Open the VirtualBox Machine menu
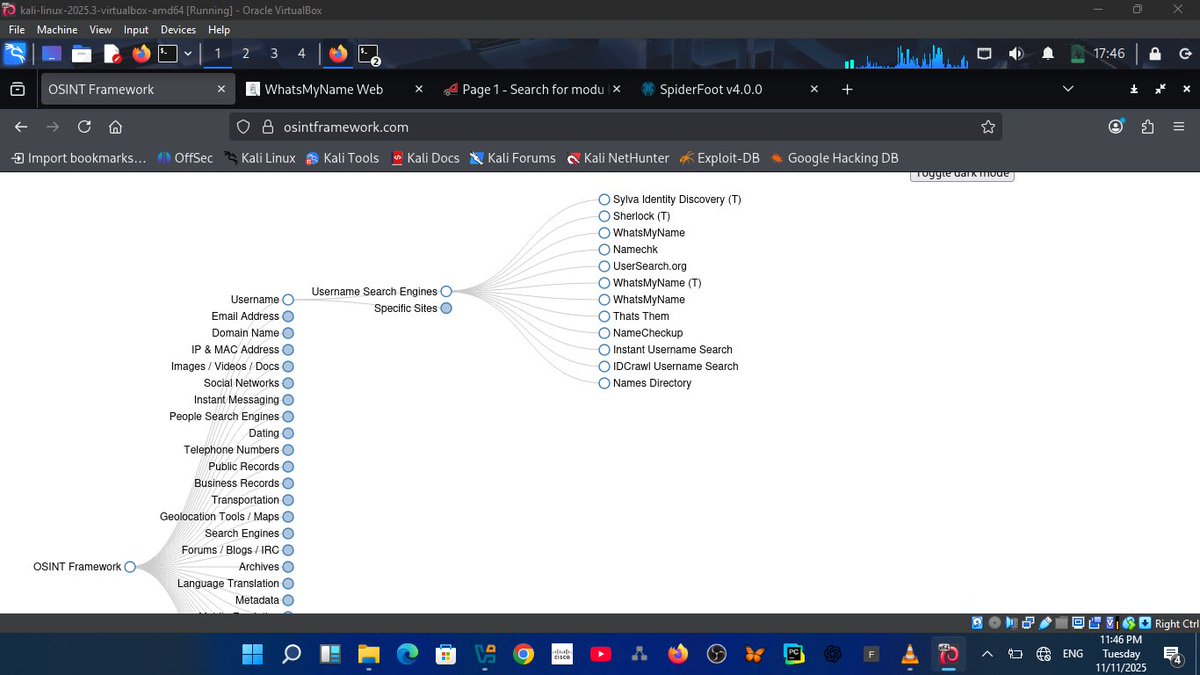The height and width of the screenshot is (675, 1200). tap(57, 30)
